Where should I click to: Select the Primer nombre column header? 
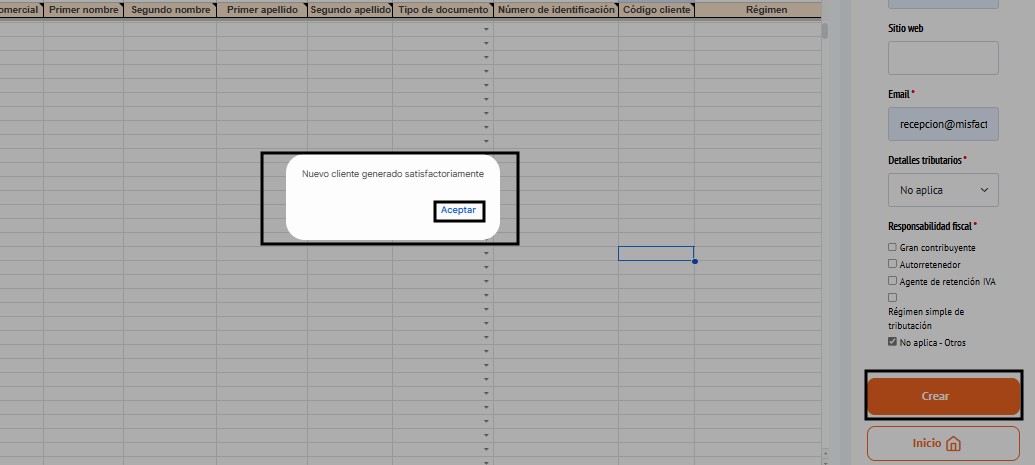(x=84, y=10)
